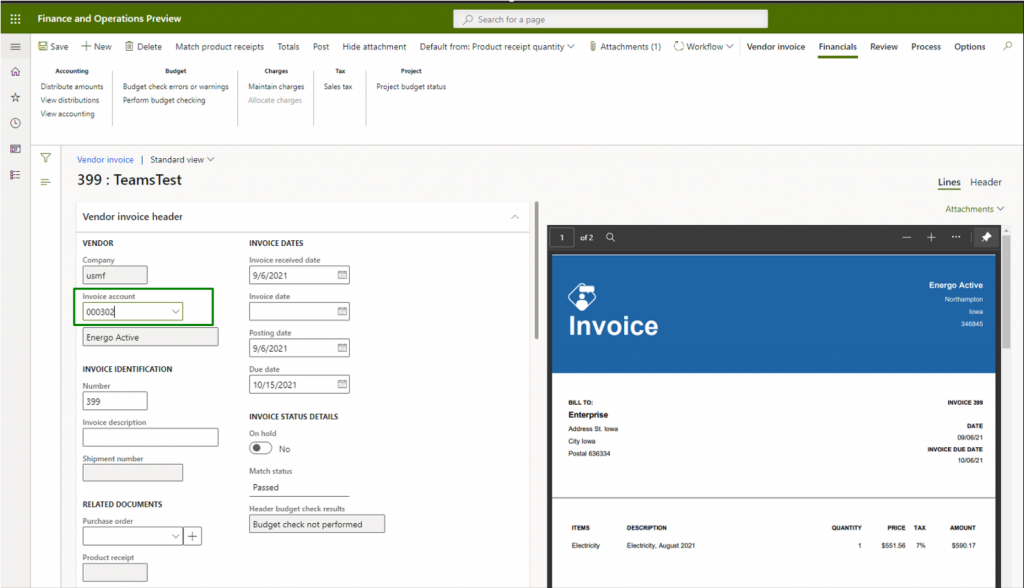1024x588 pixels.
Task: Click the PDF page number box
Action: coord(562,237)
